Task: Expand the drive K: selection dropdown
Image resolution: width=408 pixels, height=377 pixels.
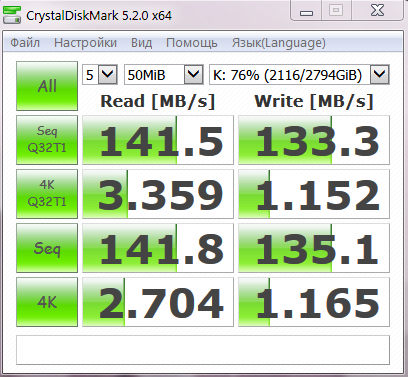Action: pos(380,74)
